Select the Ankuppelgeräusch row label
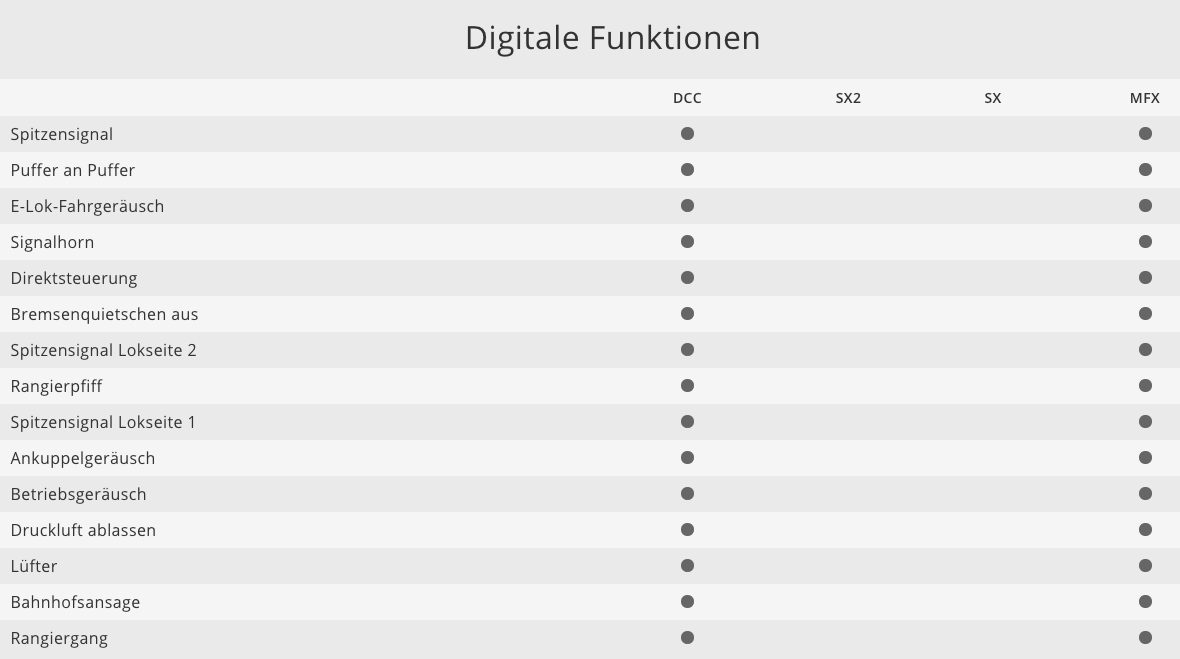 click(83, 458)
